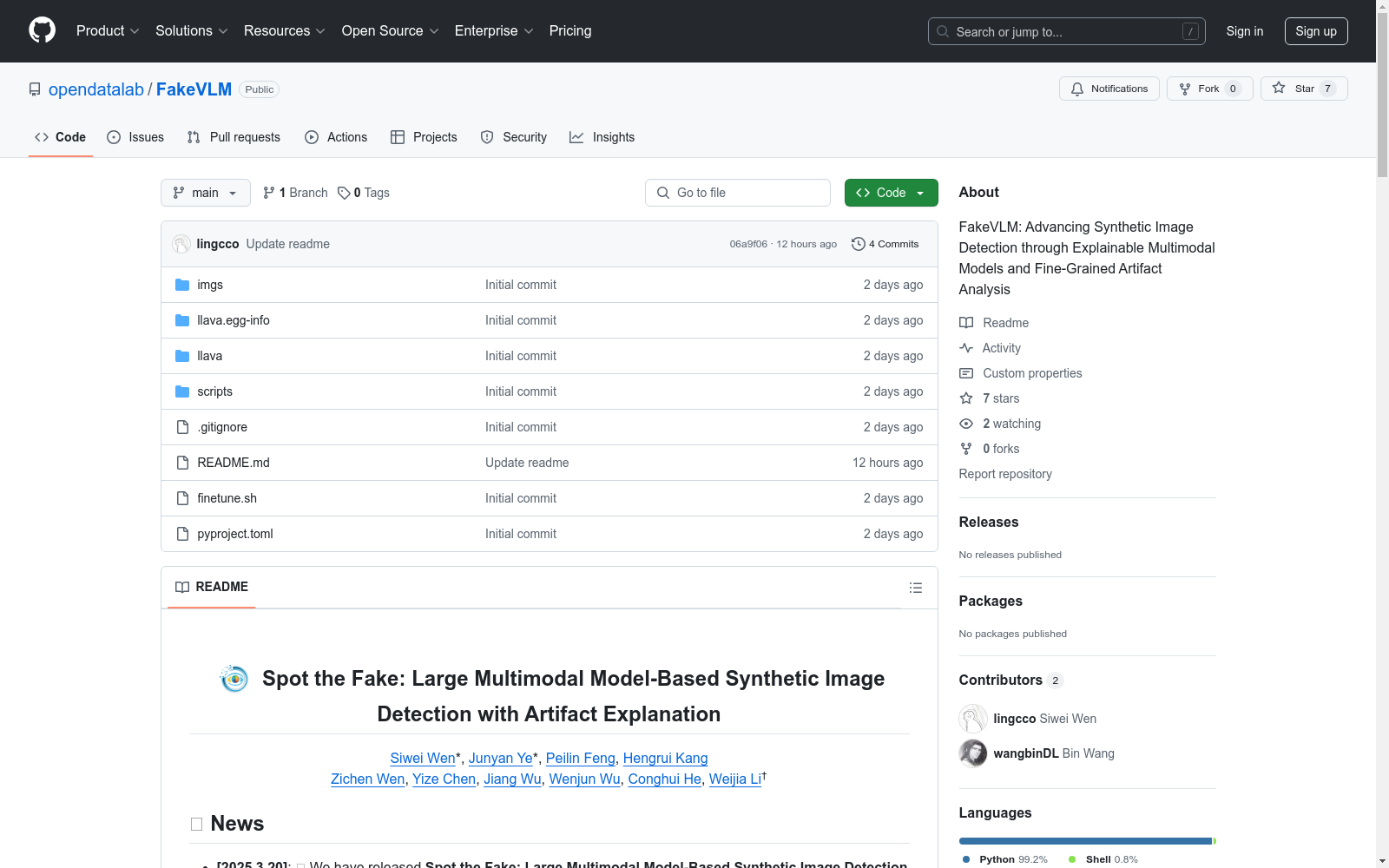Screen dimensions: 1389x868
Task: Click the Python language color dot
Action: click(x=966, y=859)
